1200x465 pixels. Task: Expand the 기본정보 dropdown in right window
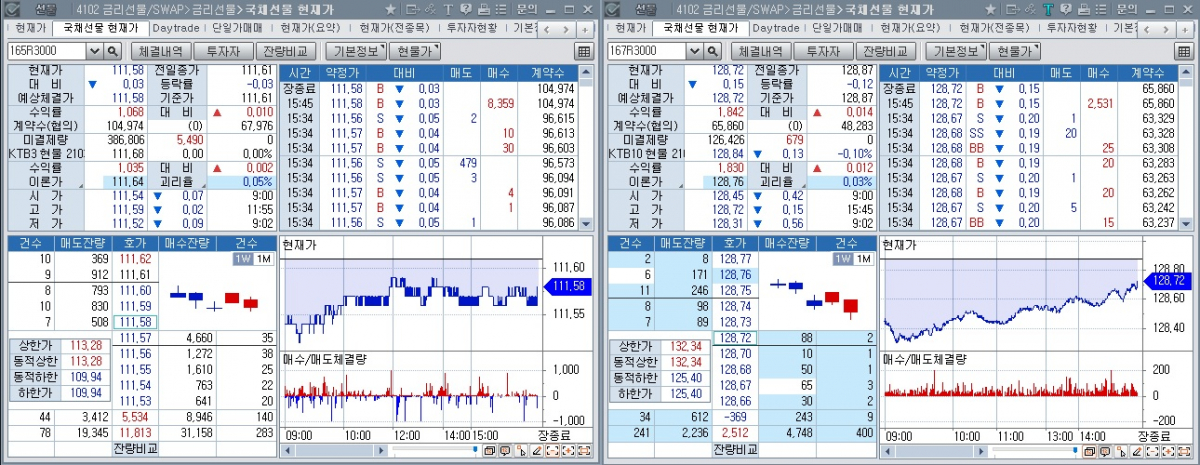click(955, 51)
